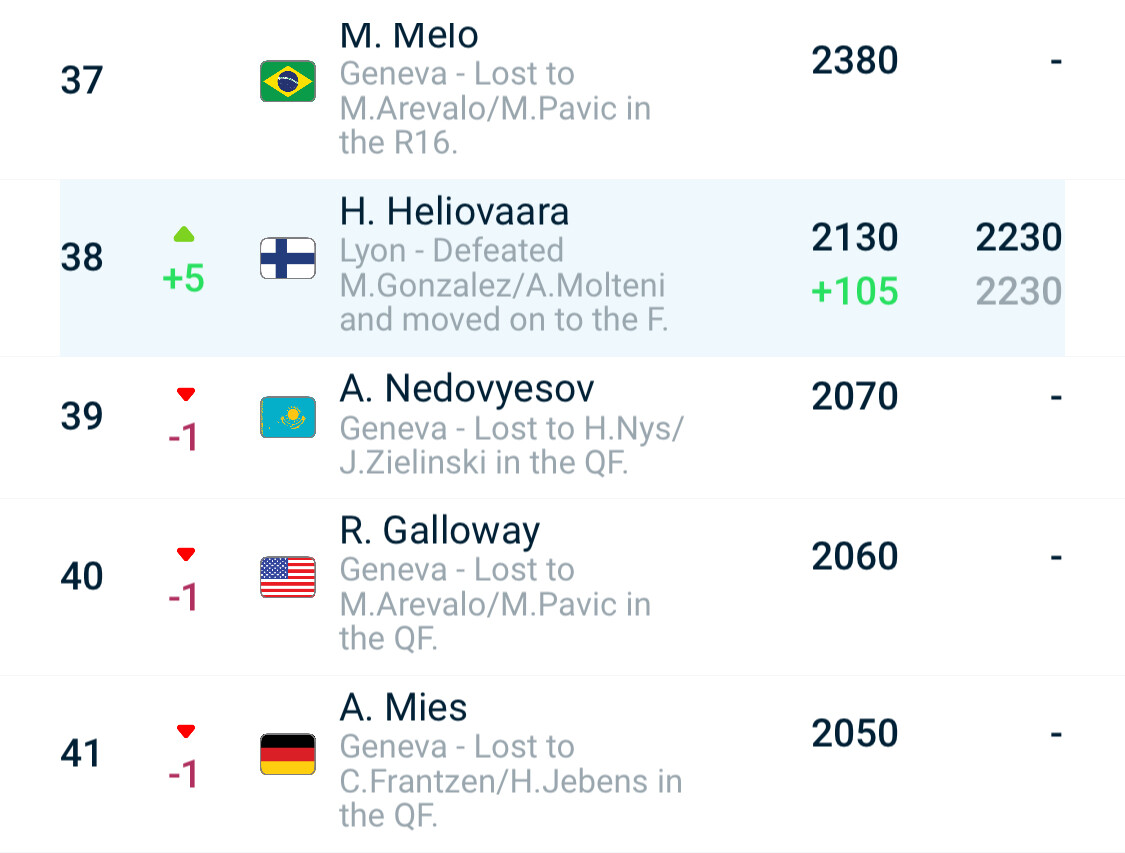Open M. Melo player name
Viewport: 1125px width, 853px height.
click(x=409, y=35)
